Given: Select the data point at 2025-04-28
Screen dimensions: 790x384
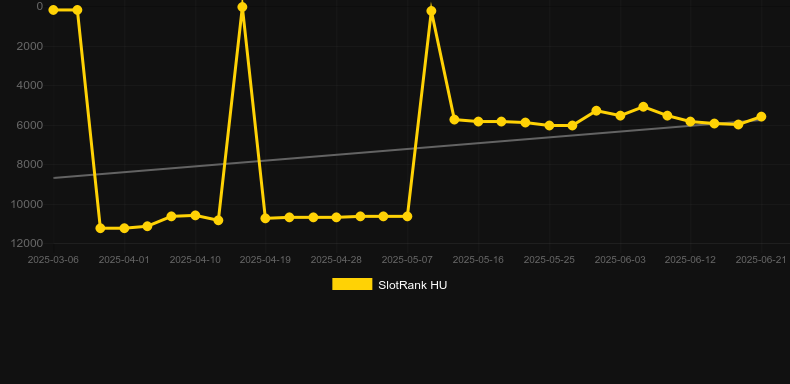Looking at the screenshot, I should tap(337, 217).
